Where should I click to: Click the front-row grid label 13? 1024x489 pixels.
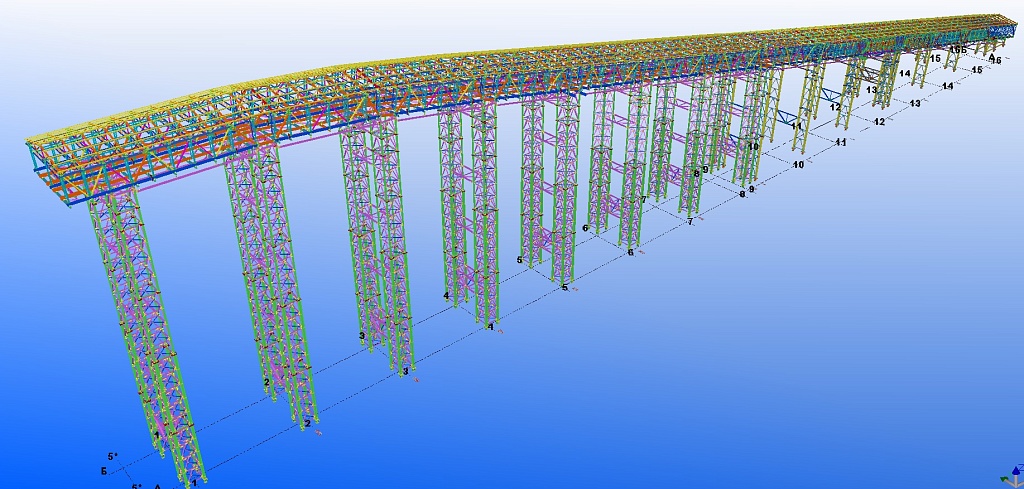click(x=914, y=103)
